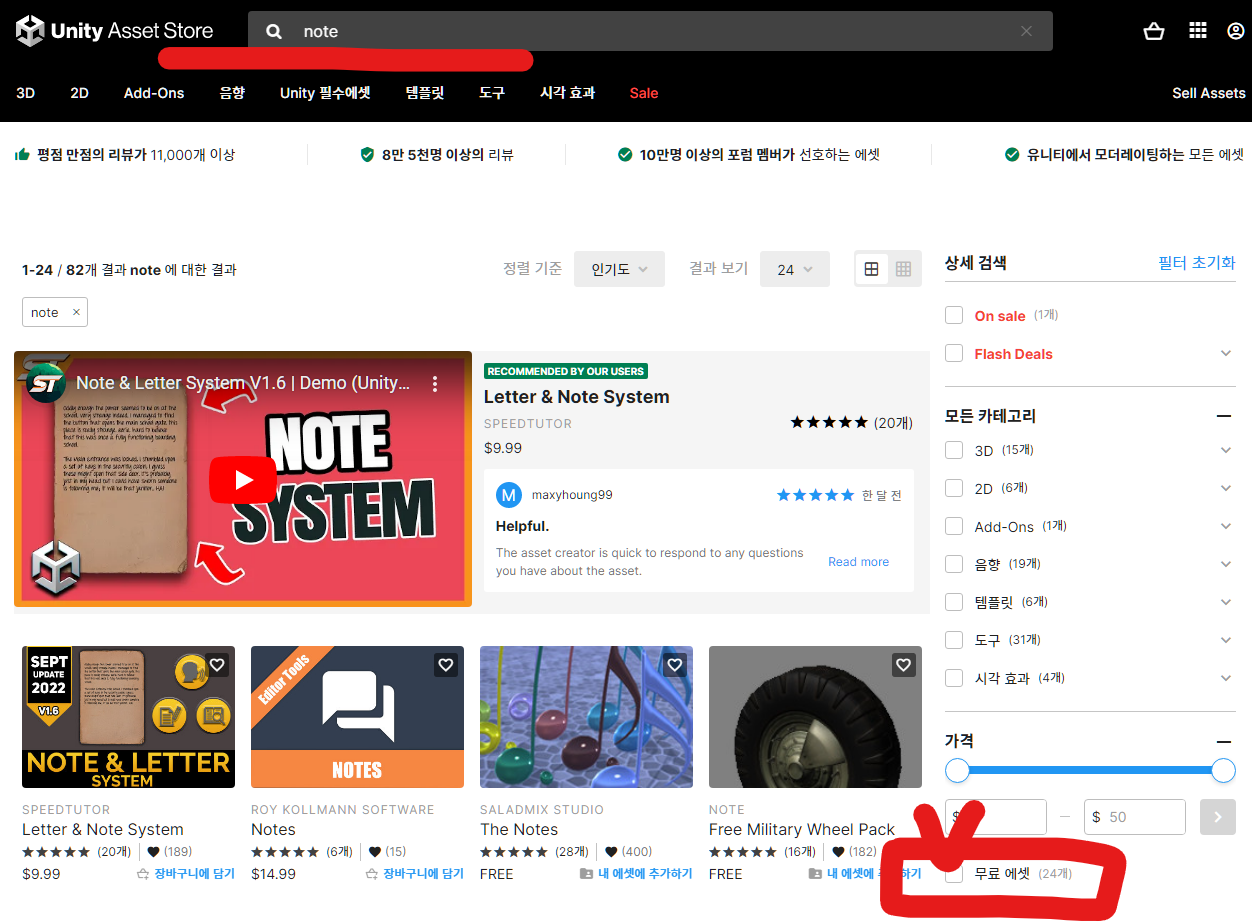The image size is (1252, 922).
Task: Switch to small grid view icon
Action: tap(904, 269)
